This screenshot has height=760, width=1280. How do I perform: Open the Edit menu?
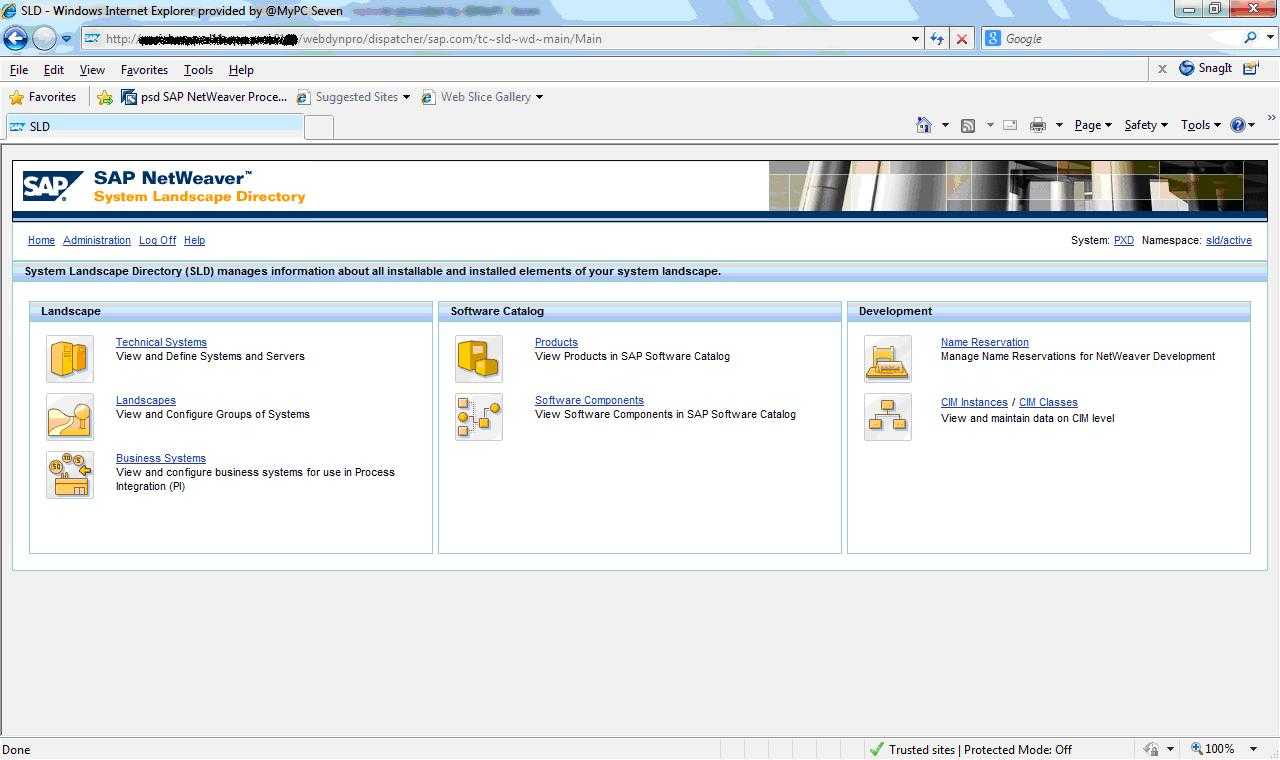click(x=54, y=70)
